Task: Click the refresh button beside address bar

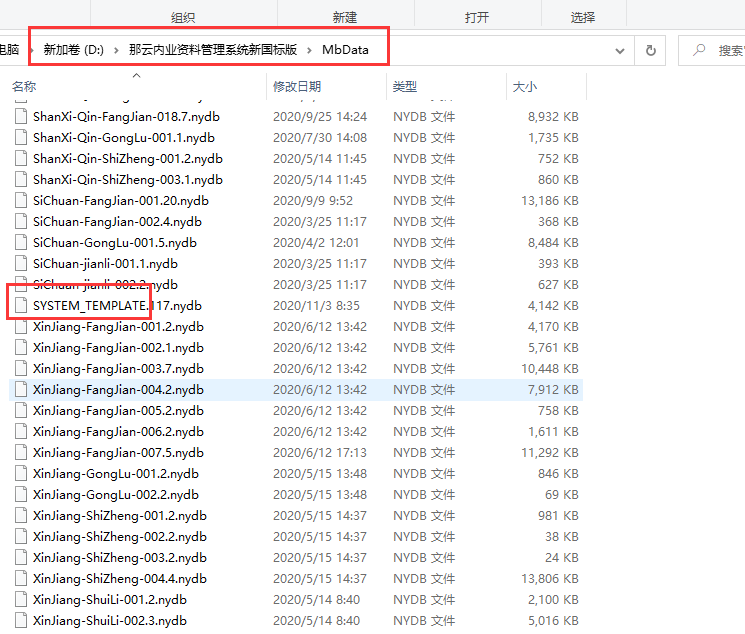Action: [651, 50]
